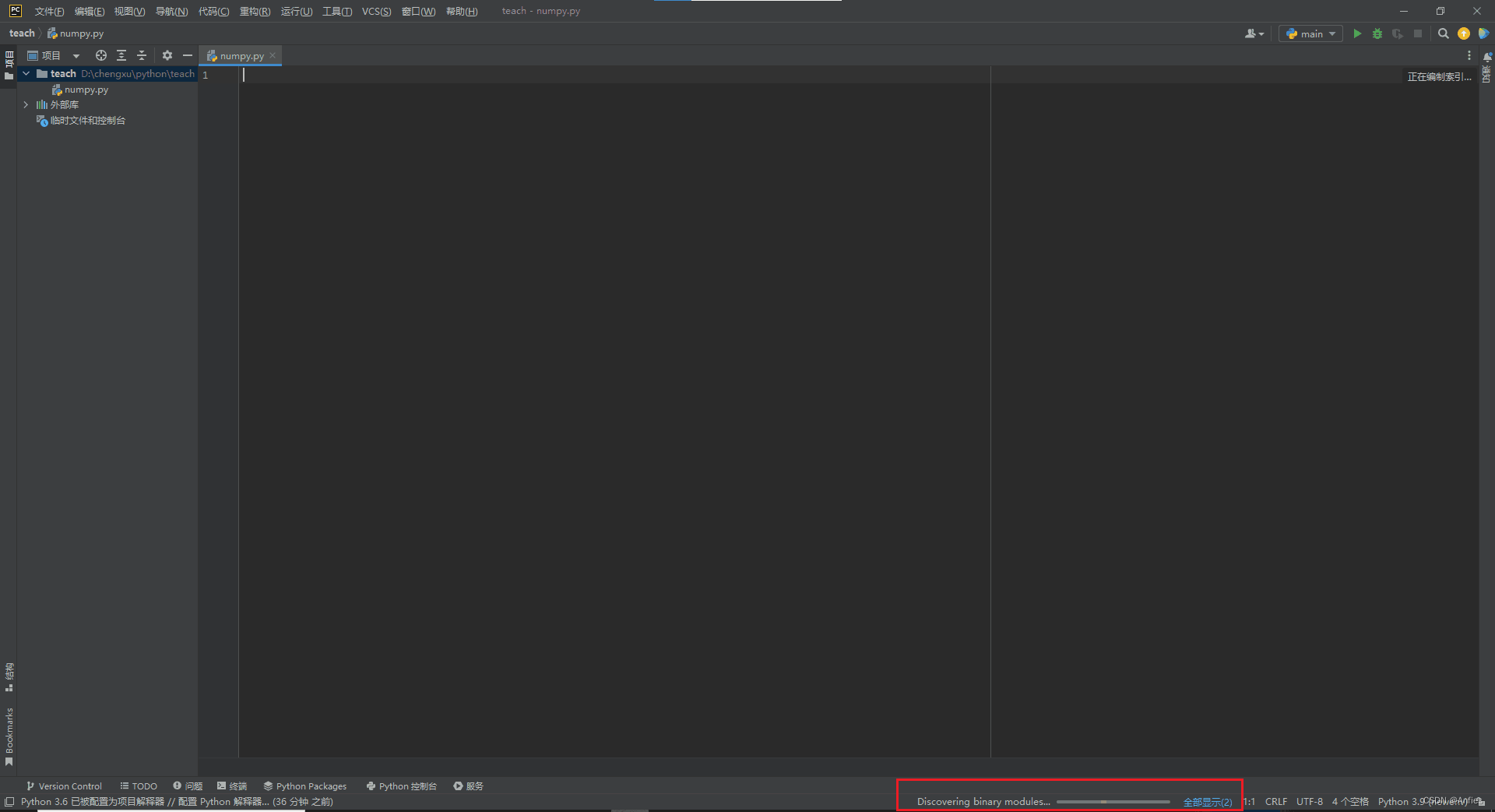Open project panel gear options
Viewport: 1495px width, 812px height.
(167, 55)
